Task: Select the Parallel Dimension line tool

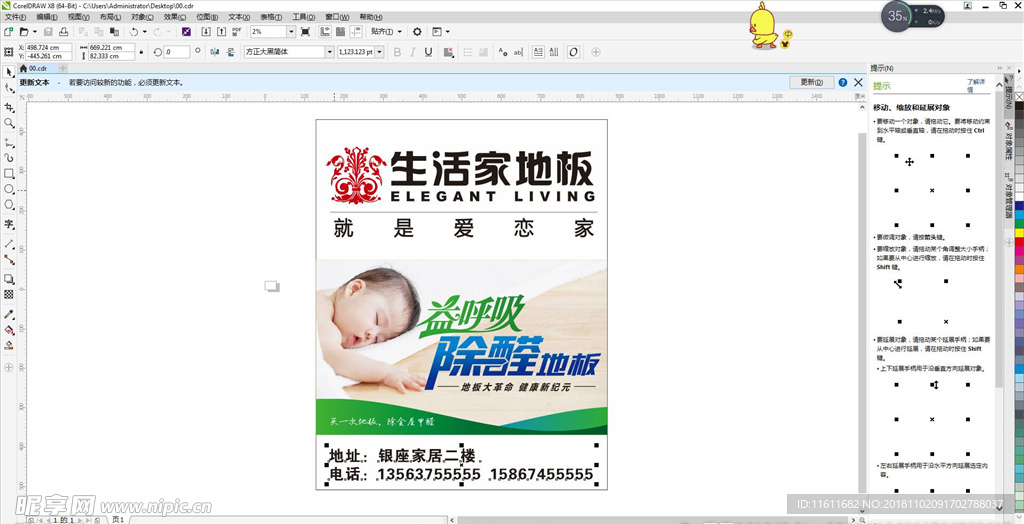Action: tap(8, 243)
